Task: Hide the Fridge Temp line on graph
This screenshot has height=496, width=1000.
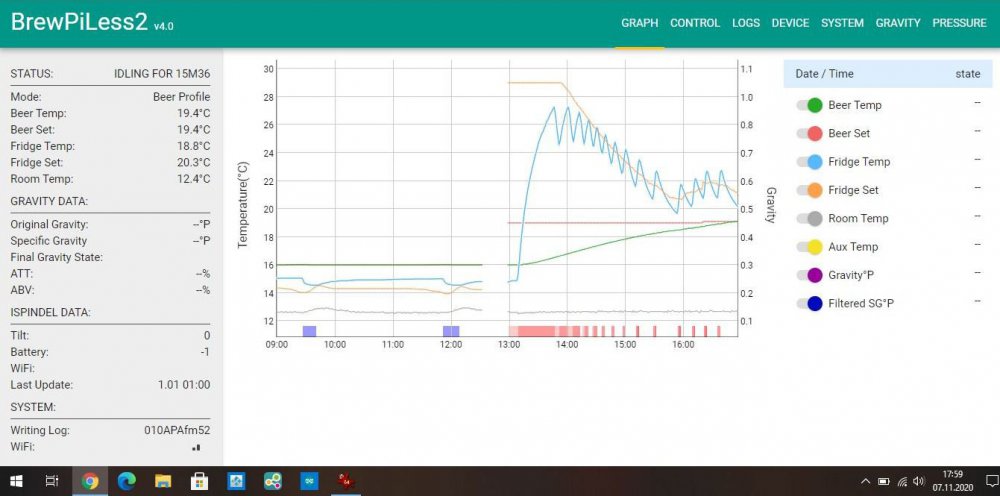Action: tap(809, 162)
